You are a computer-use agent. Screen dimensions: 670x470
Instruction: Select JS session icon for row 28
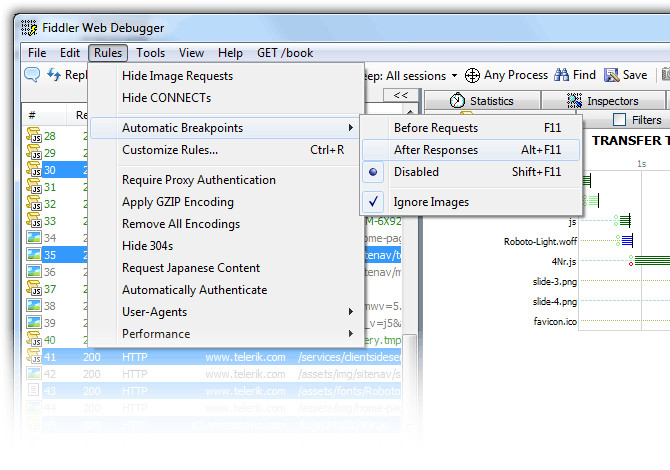click(x=34, y=135)
